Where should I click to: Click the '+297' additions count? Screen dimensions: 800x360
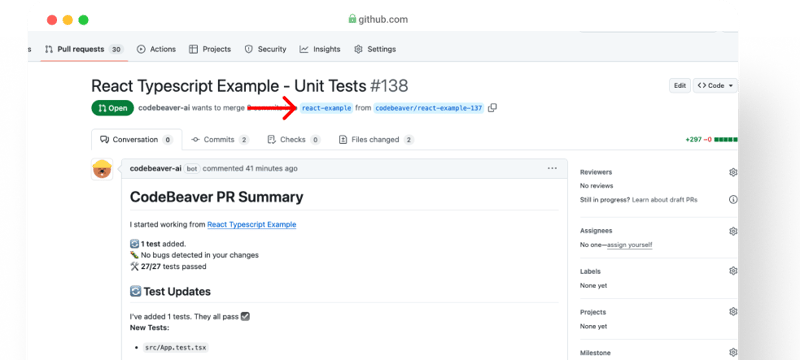(x=693, y=140)
